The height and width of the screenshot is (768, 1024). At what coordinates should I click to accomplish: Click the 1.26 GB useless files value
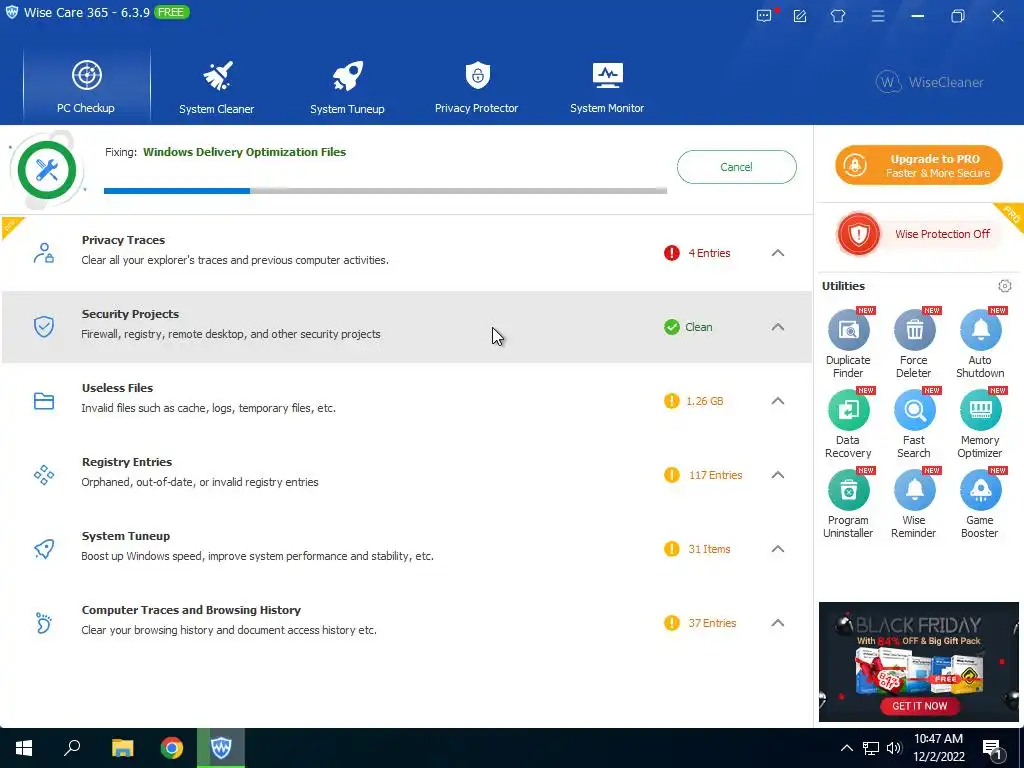click(x=705, y=401)
